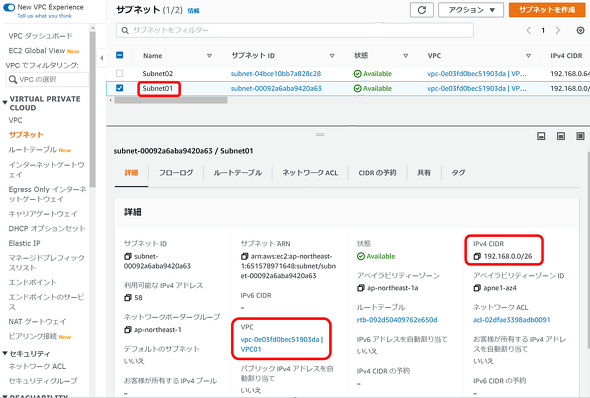Collapse the side navigation panel arrow
Screen dimensions: 590x398
click(102, 58)
